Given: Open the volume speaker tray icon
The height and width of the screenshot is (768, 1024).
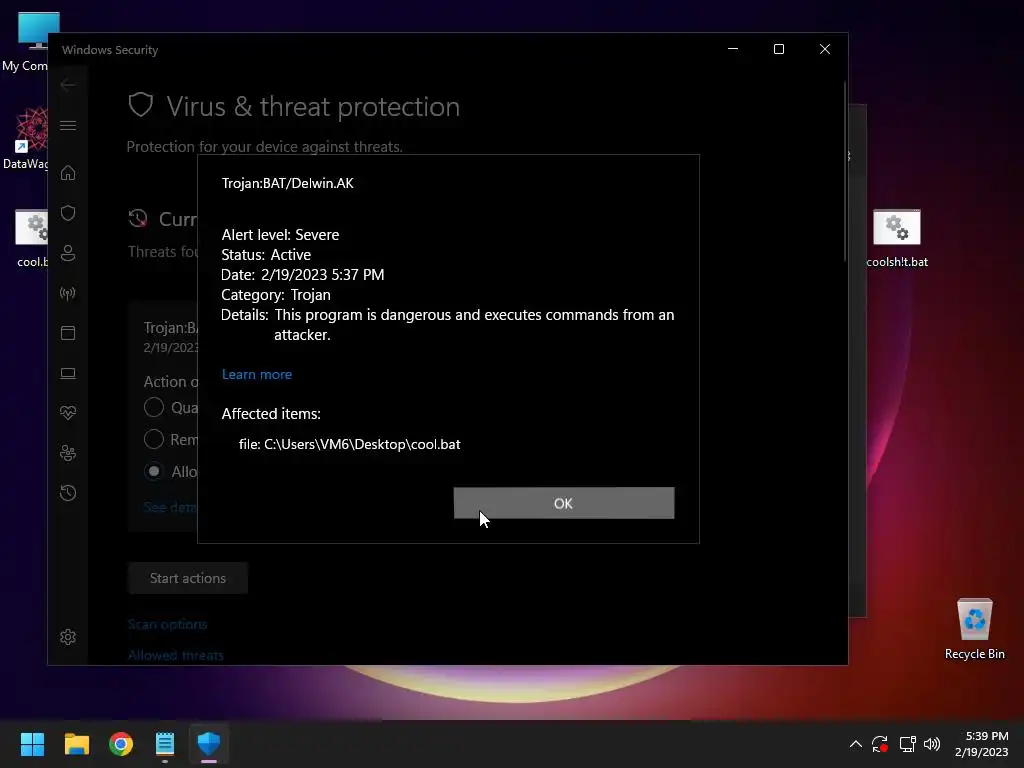Looking at the screenshot, I should tap(932, 744).
